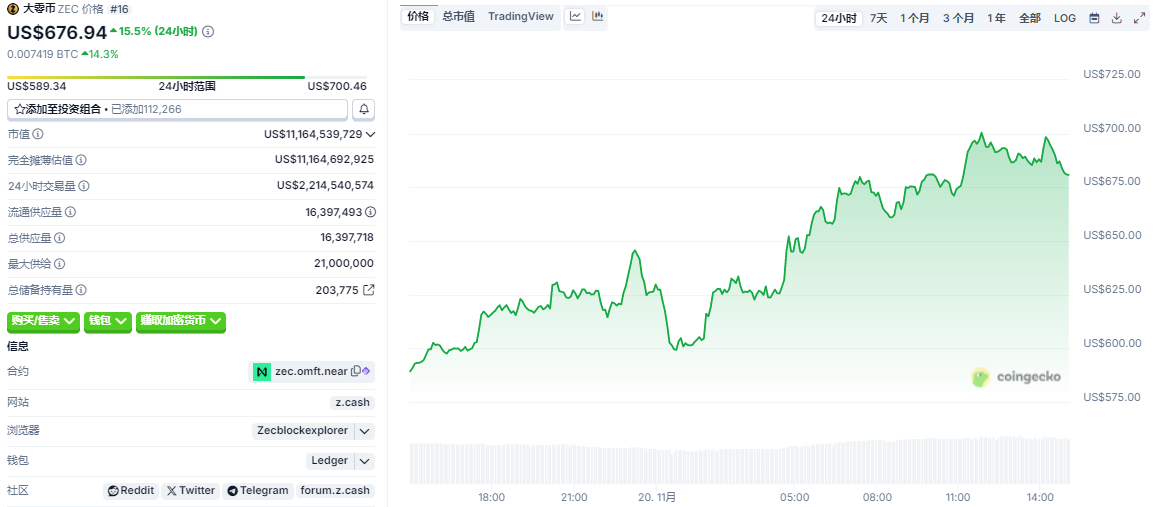The height and width of the screenshot is (507, 1173).
Task: Switch to the candlestick chart icon
Action: pyautogui.click(x=598, y=16)
